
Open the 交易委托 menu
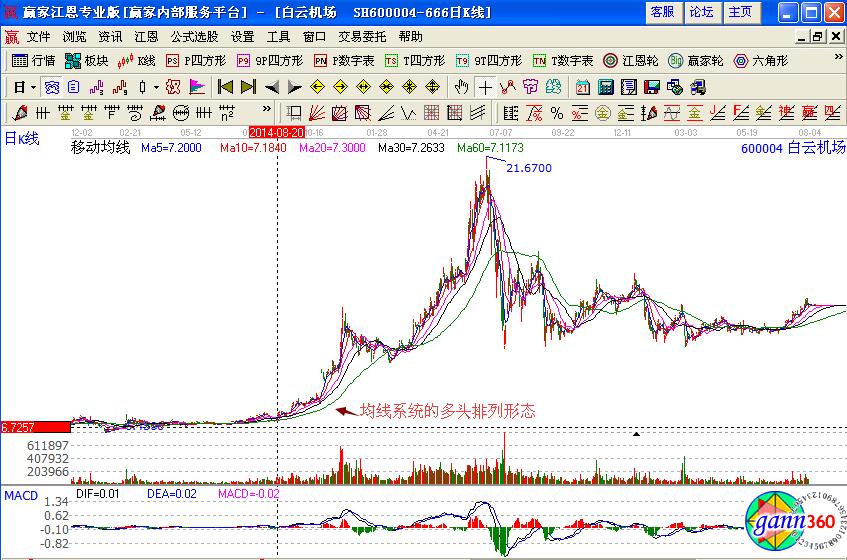click(x=360, y=36)
